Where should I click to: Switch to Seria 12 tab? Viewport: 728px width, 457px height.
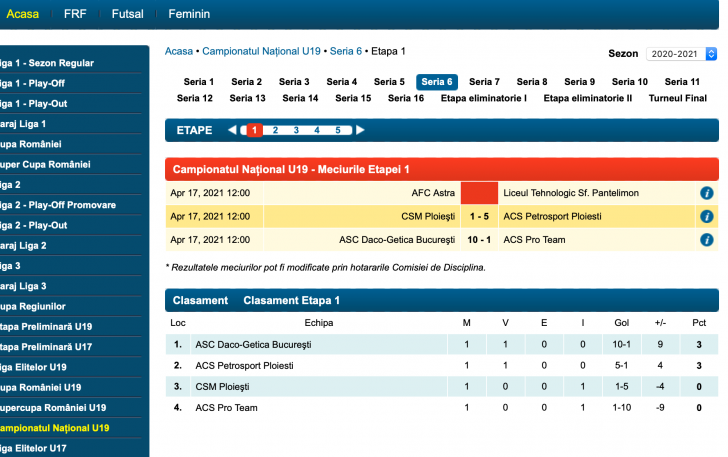pyautogui.click(x=195, y=98)
